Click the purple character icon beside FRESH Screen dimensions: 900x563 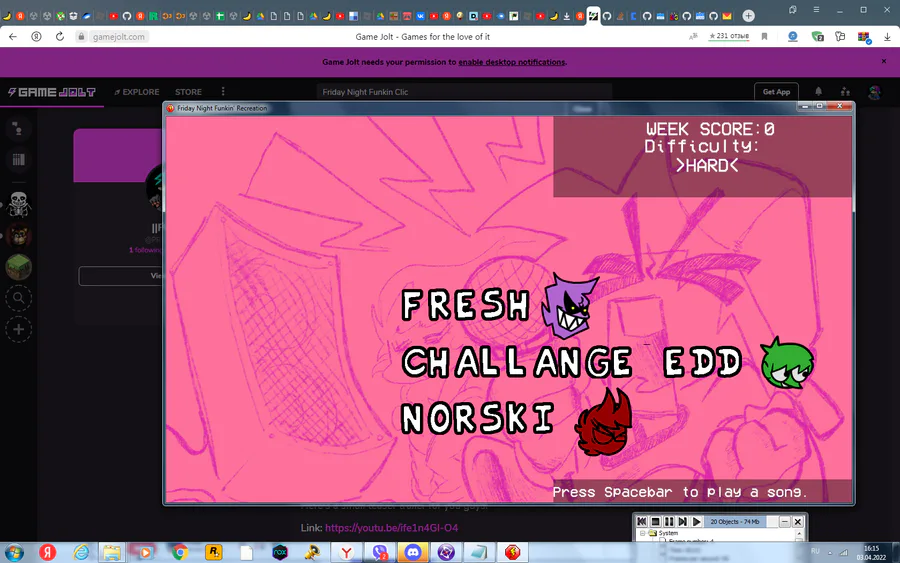click(569, 305)
